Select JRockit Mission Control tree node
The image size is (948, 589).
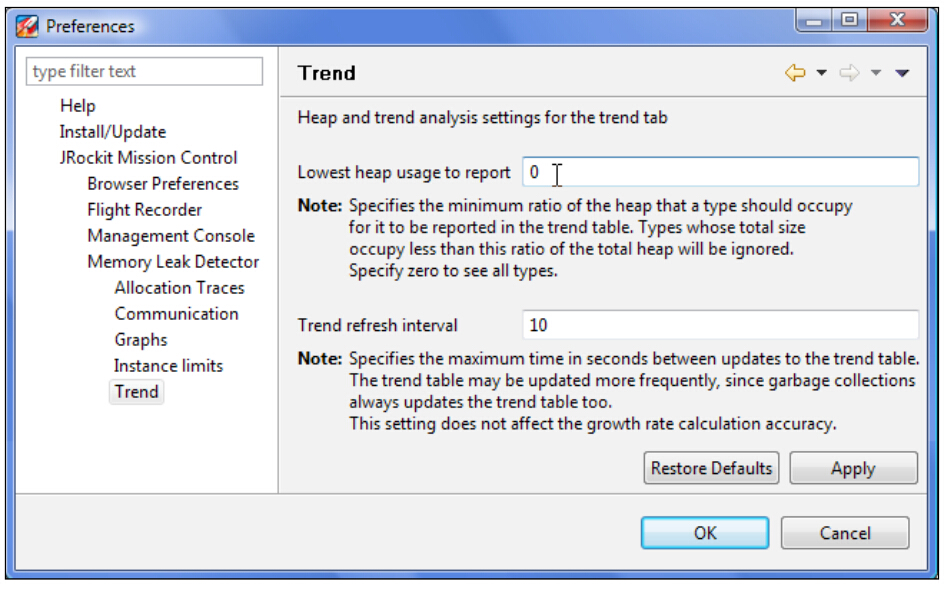(x=148, y=158)
